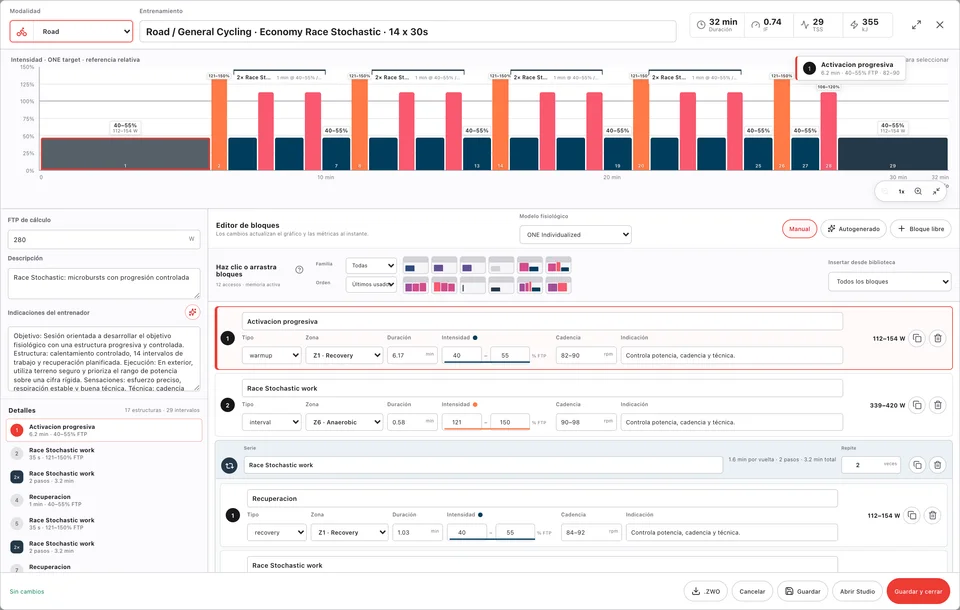Edit the Entrenamiento title field
This screenshot has width=960, height=610.
pos(408,31)
